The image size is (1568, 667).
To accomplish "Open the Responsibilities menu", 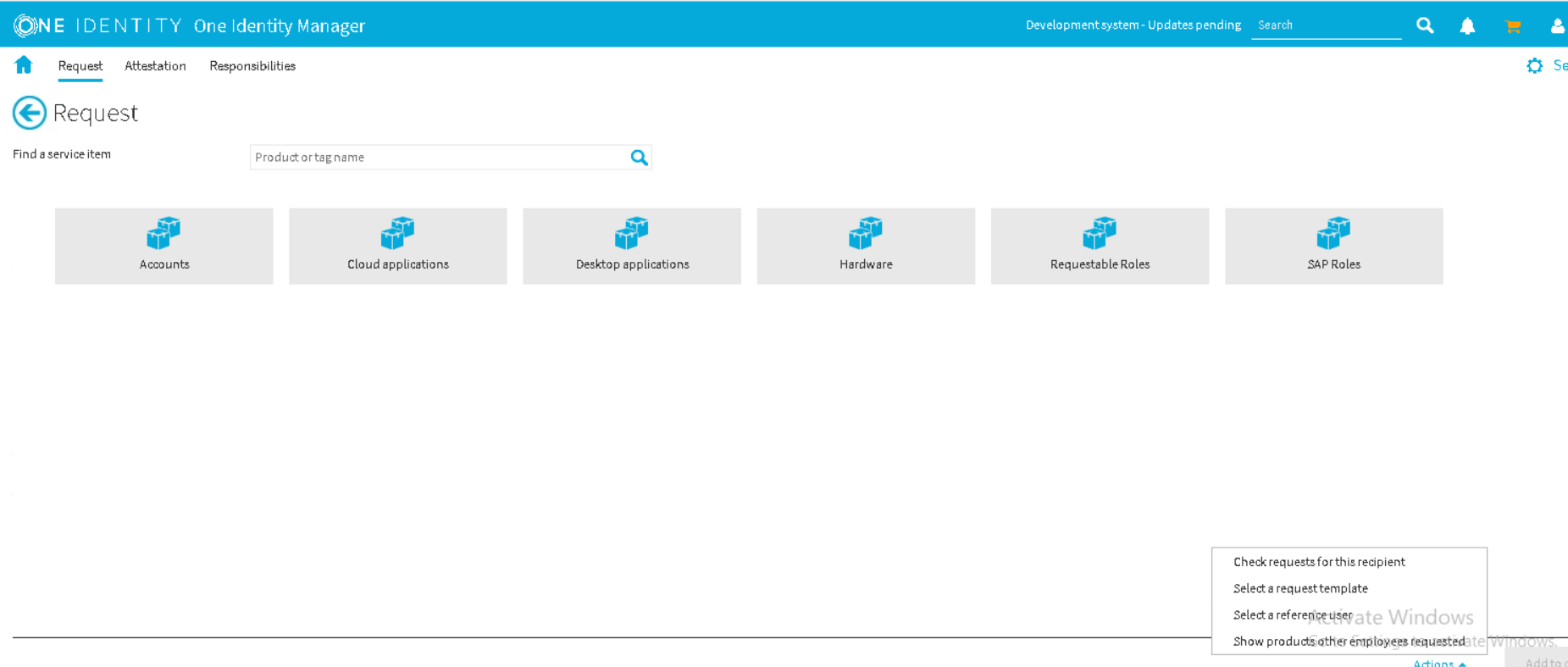I will click(252, 66).
